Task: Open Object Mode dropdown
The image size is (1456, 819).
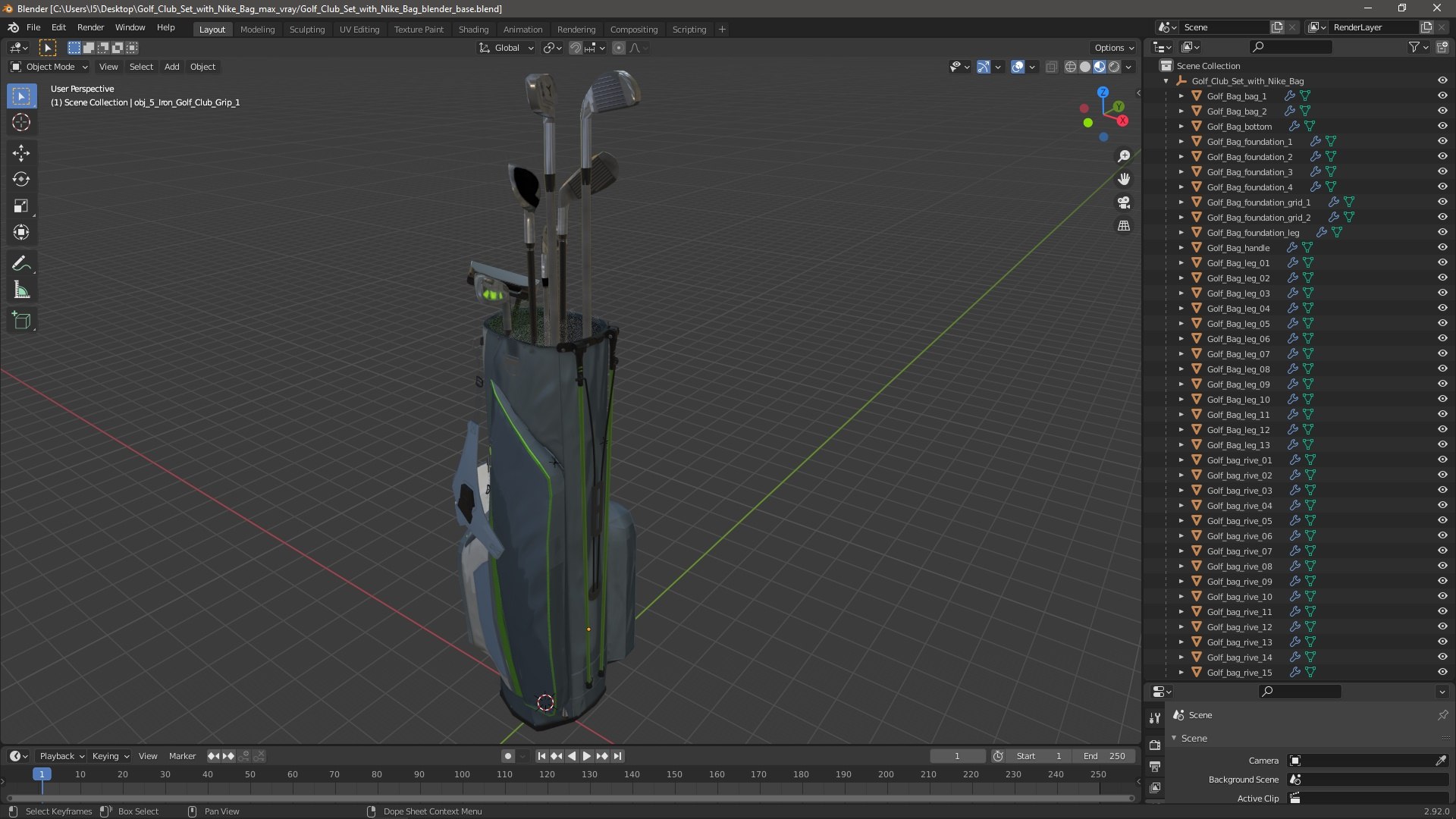Action: pos(49,67)
